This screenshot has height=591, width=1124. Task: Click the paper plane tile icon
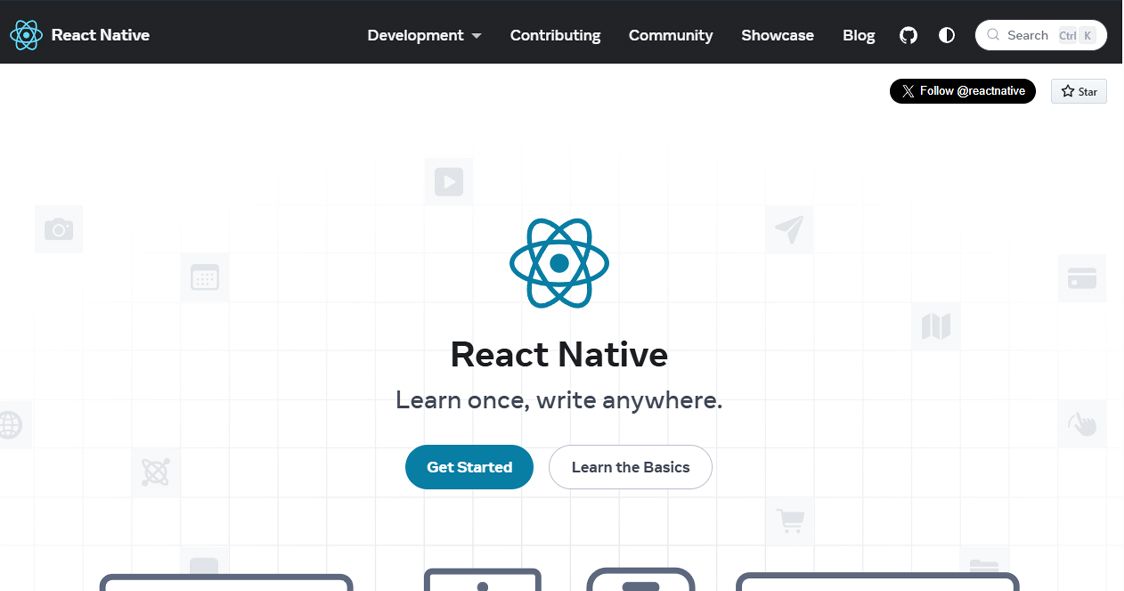789,230
